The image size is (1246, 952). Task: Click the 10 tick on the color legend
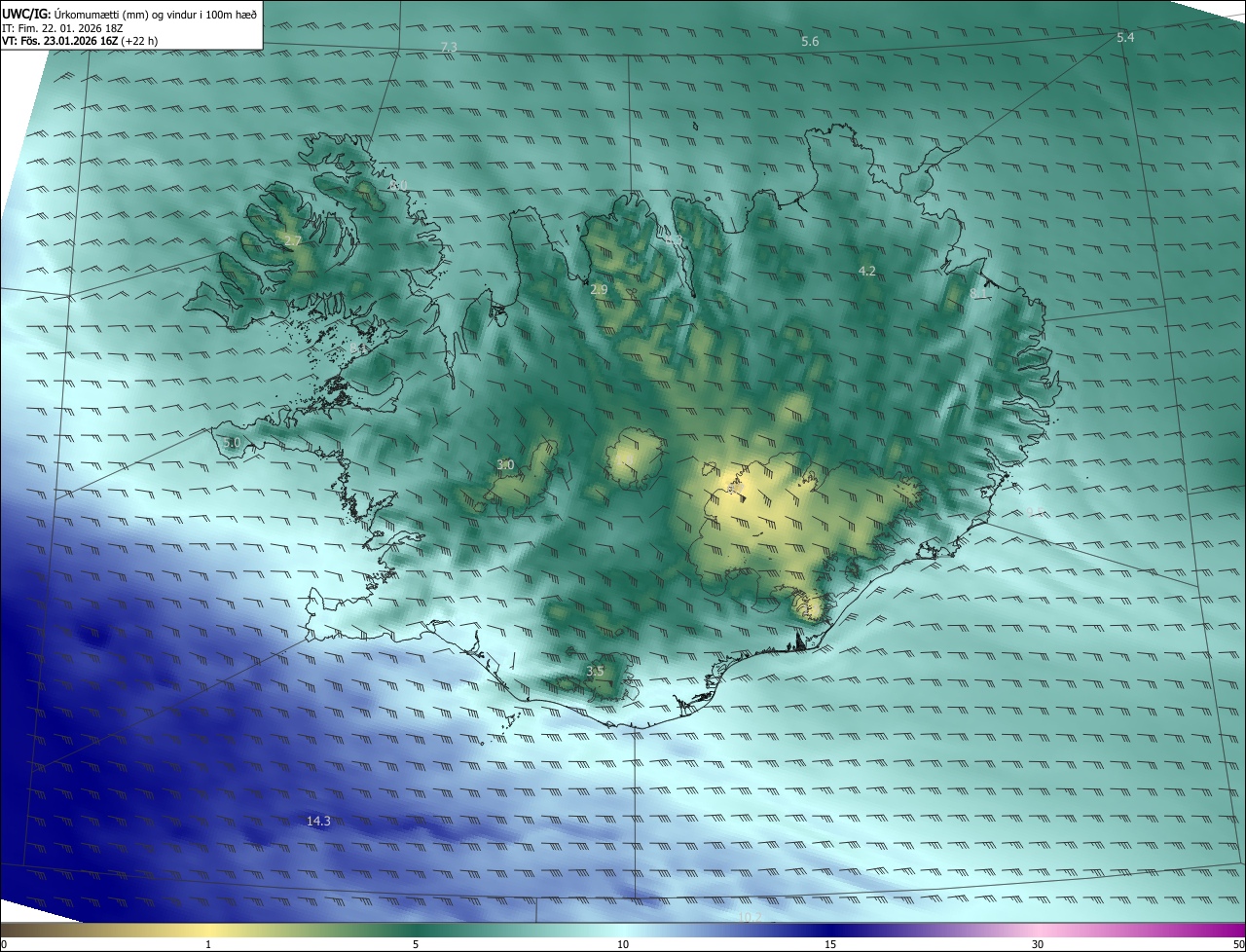point(623,944)
